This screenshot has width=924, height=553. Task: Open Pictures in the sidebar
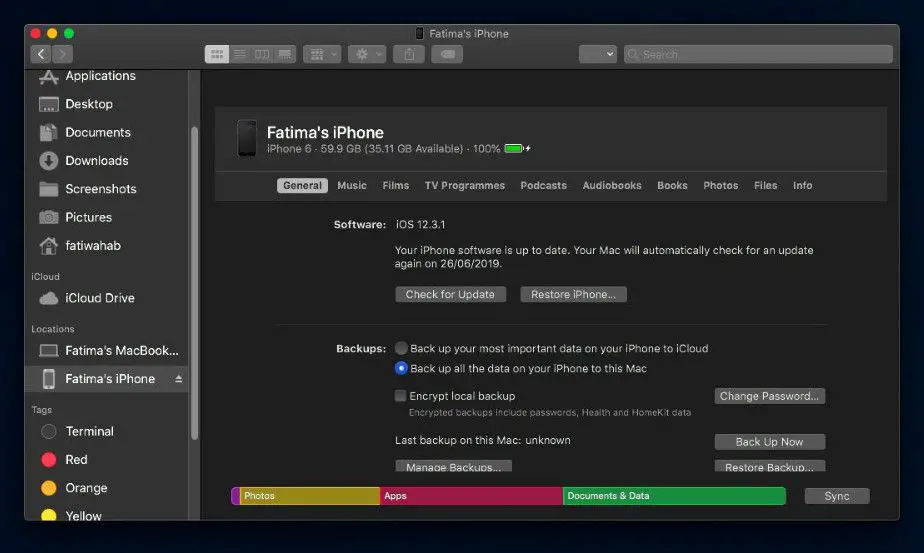pyautogui.click(x=107, y=218)
